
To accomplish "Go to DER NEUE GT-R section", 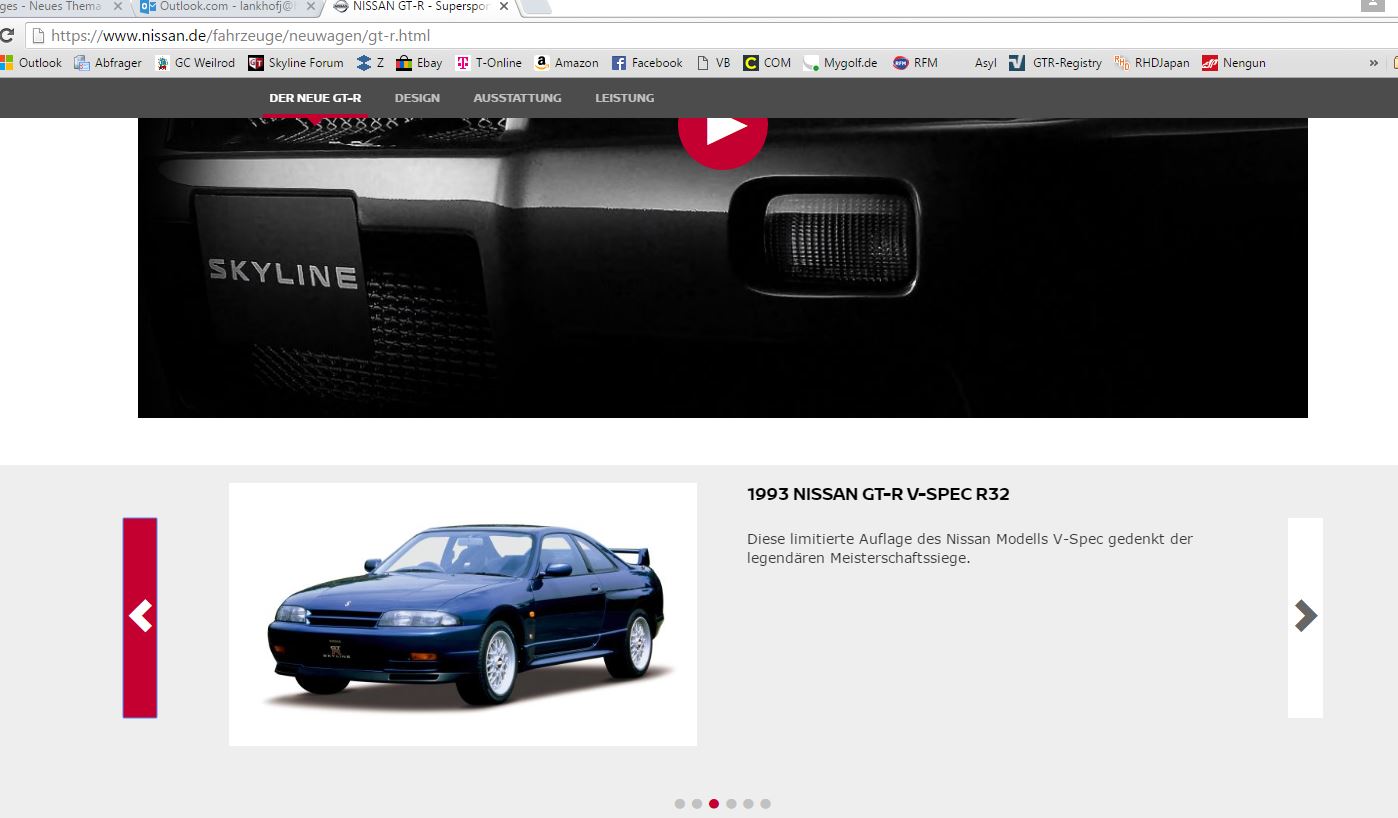I will [315, 98].
